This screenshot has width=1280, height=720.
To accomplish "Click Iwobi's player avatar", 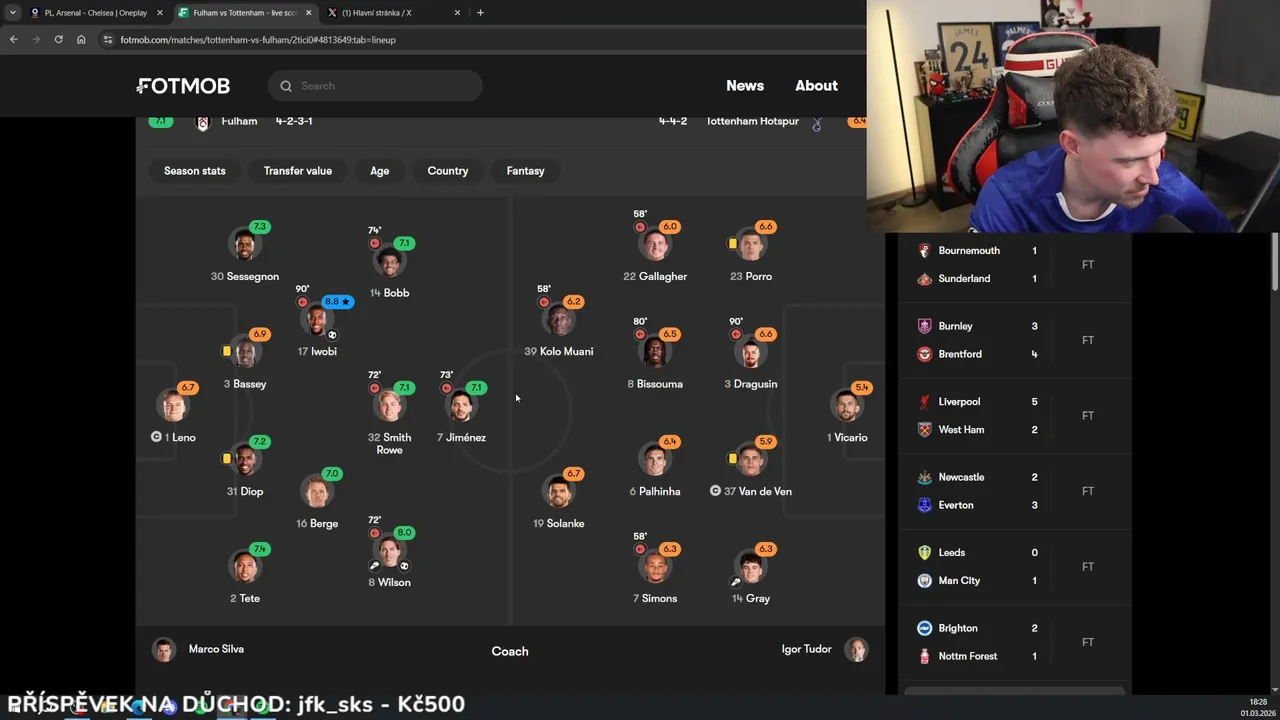I will point(317,321).
